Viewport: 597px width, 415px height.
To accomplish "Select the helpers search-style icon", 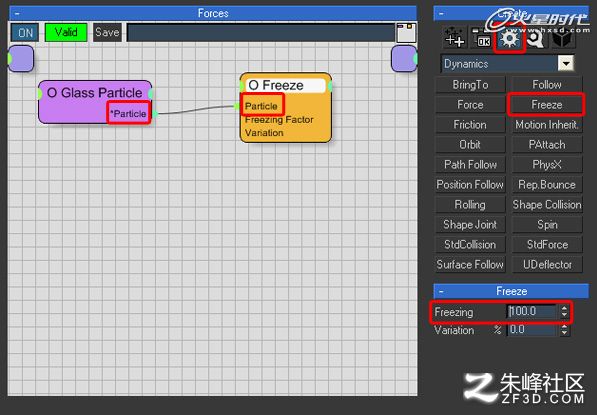I will (536, 38).
